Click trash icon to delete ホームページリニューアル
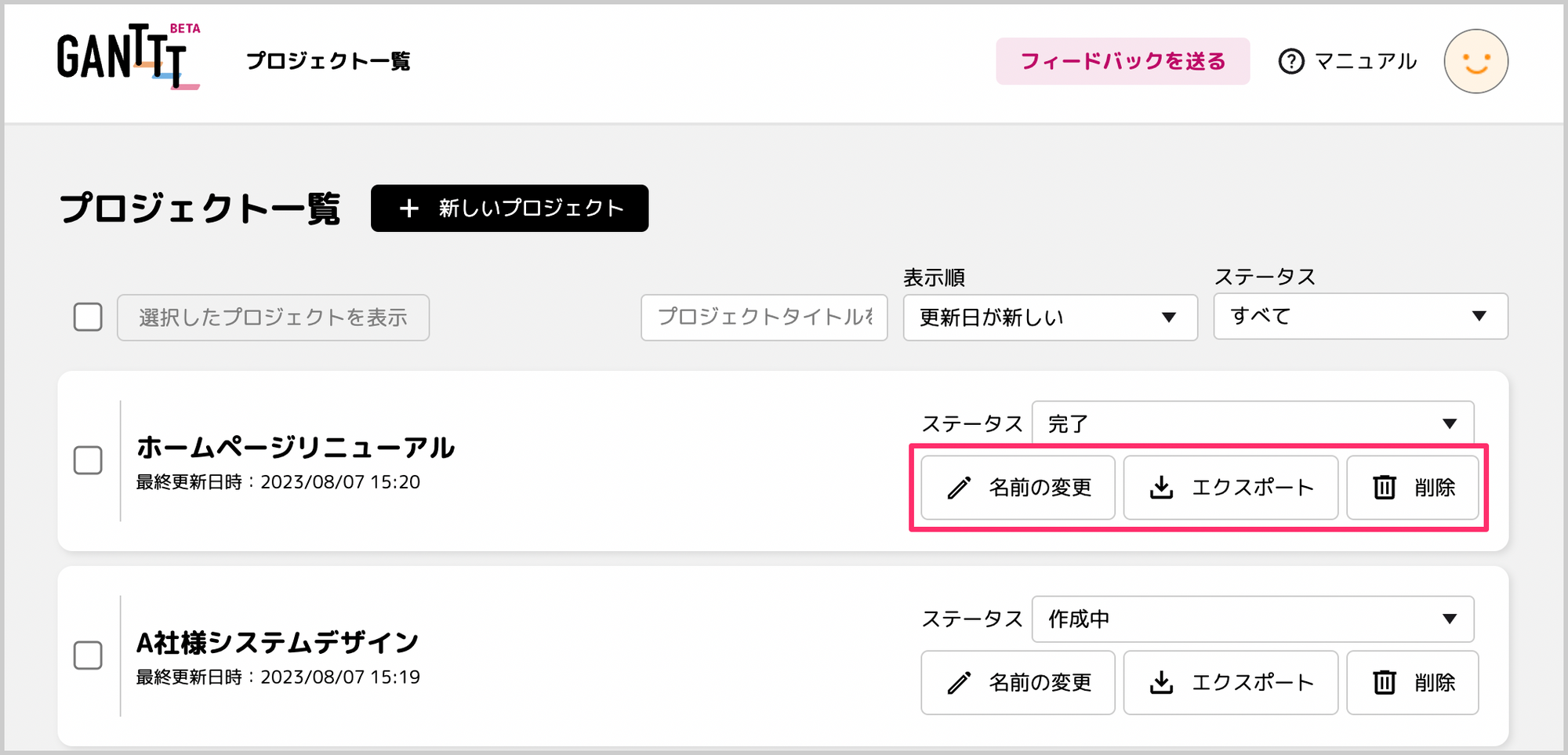Viewport: 1568px width, 755px height. coord(1385,488)
